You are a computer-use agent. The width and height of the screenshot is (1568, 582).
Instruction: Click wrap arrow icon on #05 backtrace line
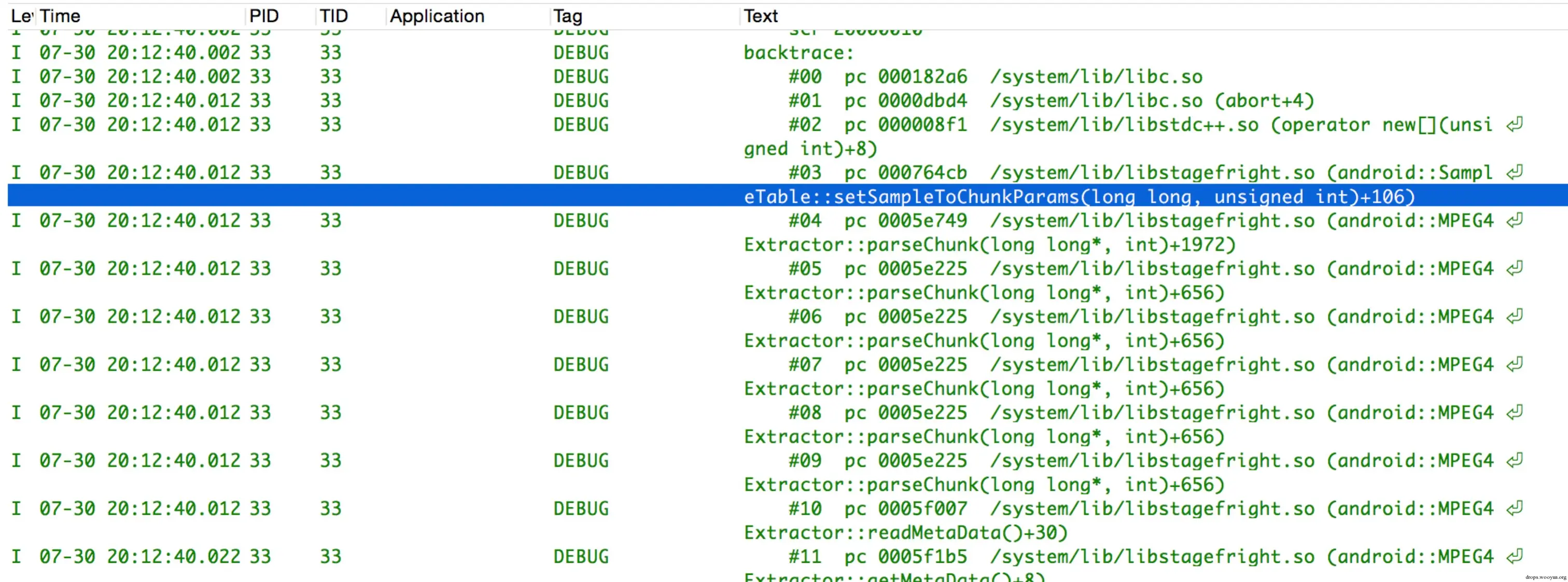pos(1515,268)
